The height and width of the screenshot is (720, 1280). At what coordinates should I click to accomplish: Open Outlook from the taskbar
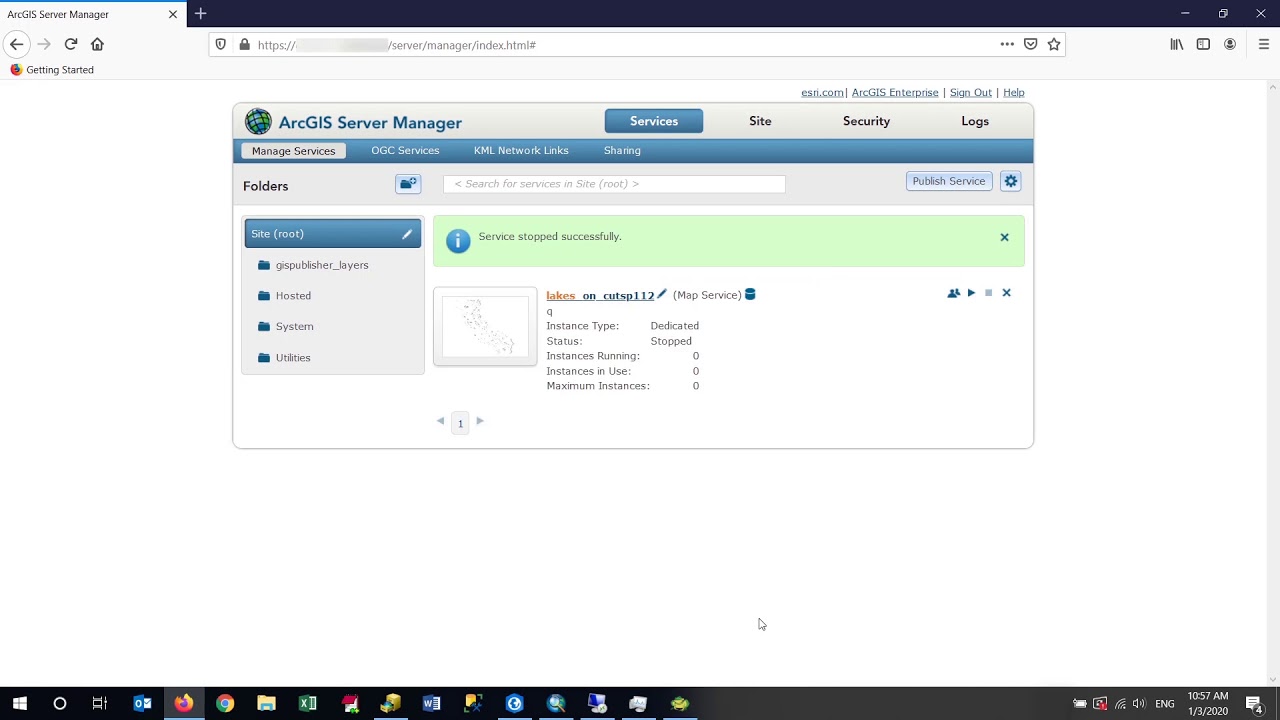[x=142, y=704]
